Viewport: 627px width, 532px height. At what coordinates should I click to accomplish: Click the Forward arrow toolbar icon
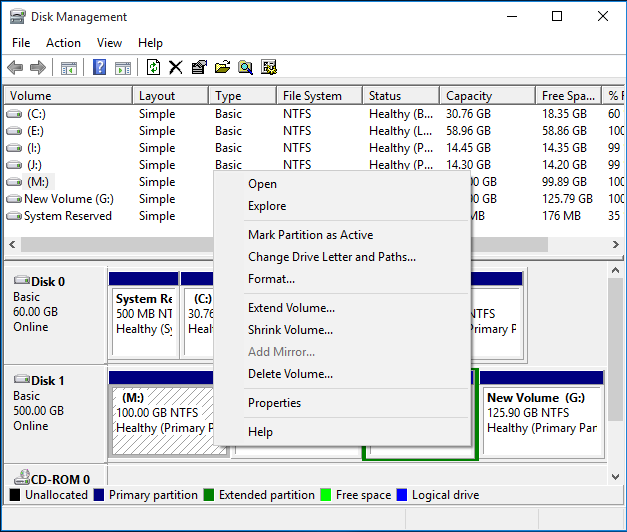(38, 67)
